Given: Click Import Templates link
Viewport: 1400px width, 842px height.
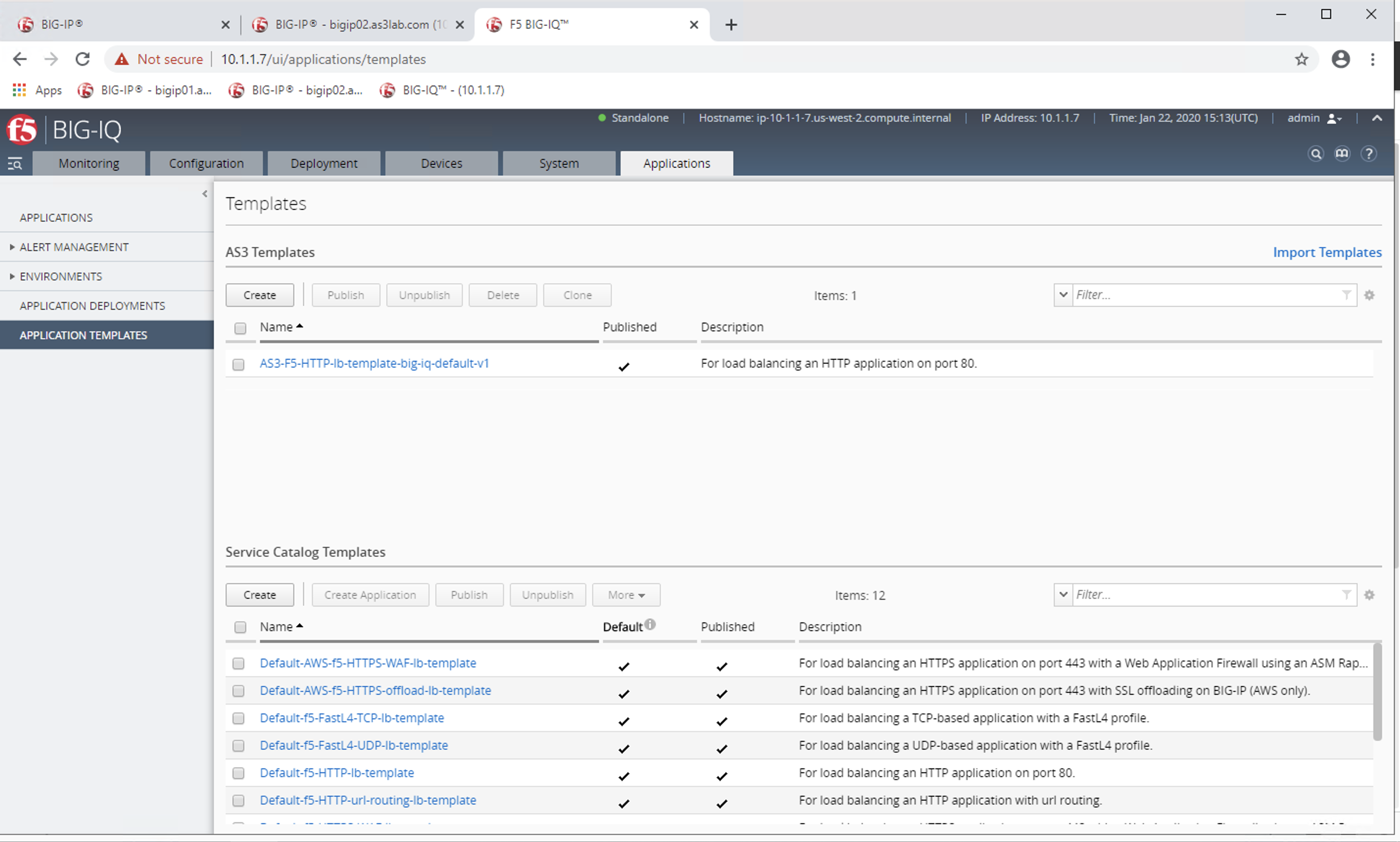Looking at the screenshot, I should pos(1327,252).
